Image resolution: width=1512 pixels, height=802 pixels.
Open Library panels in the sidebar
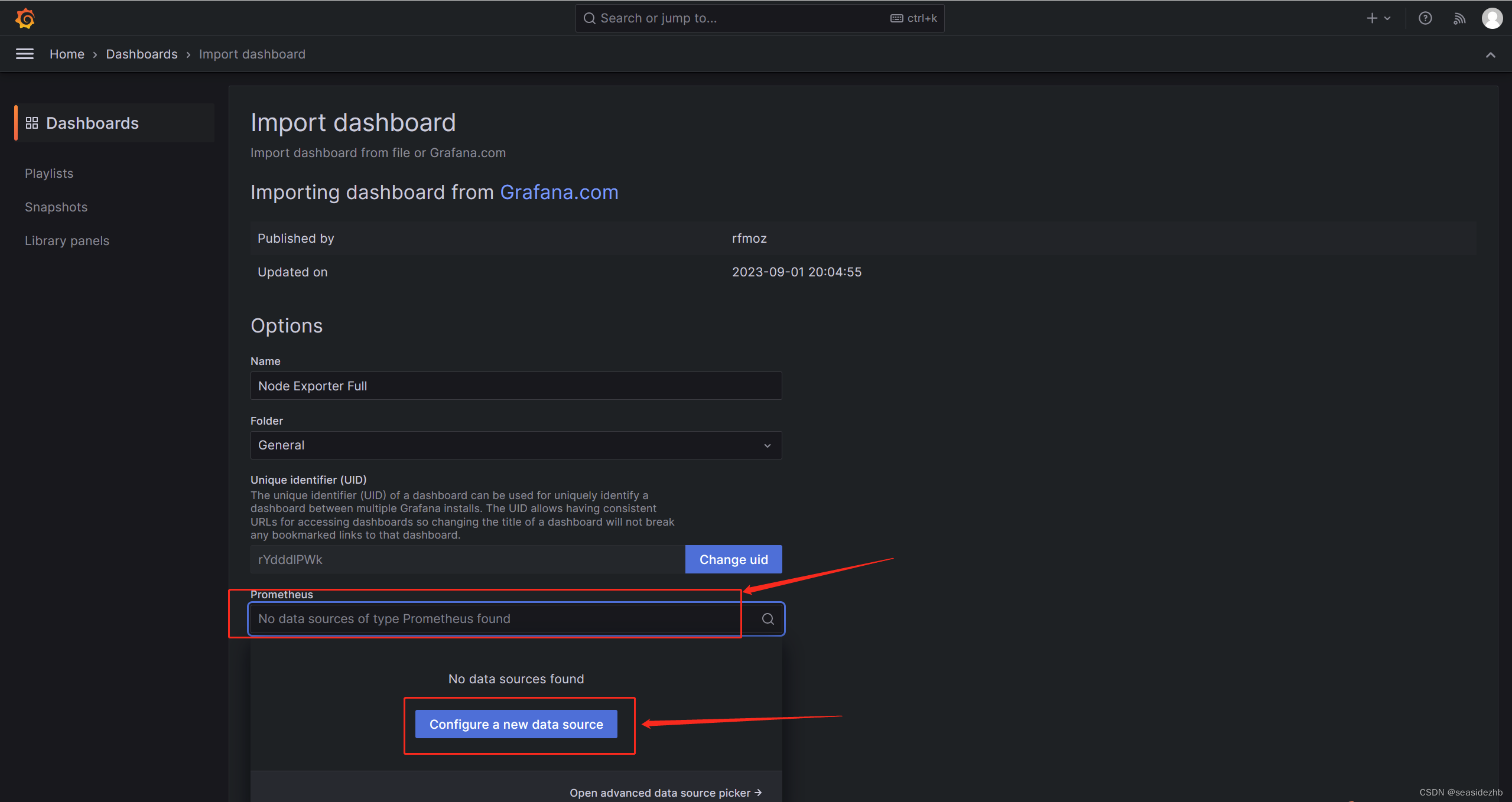67,241
